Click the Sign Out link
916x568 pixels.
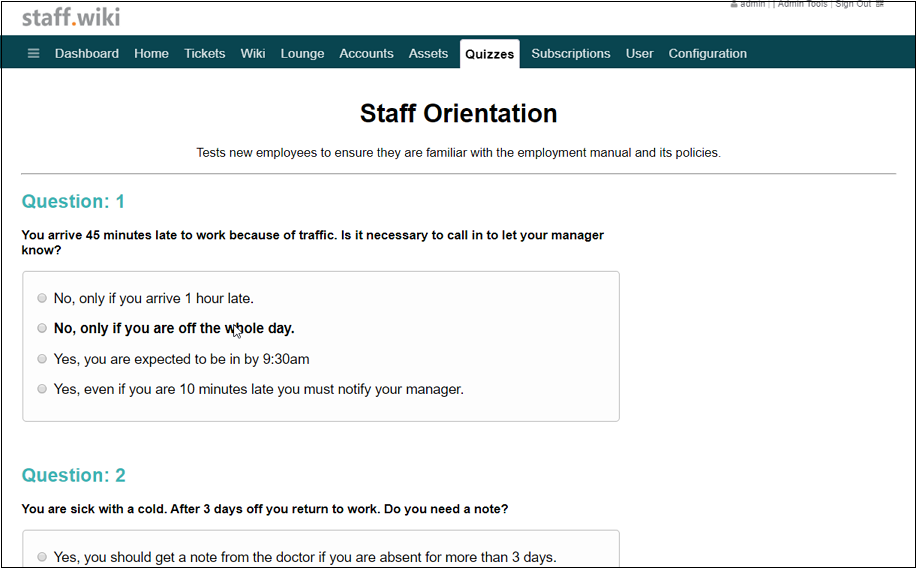coord(853,4)
